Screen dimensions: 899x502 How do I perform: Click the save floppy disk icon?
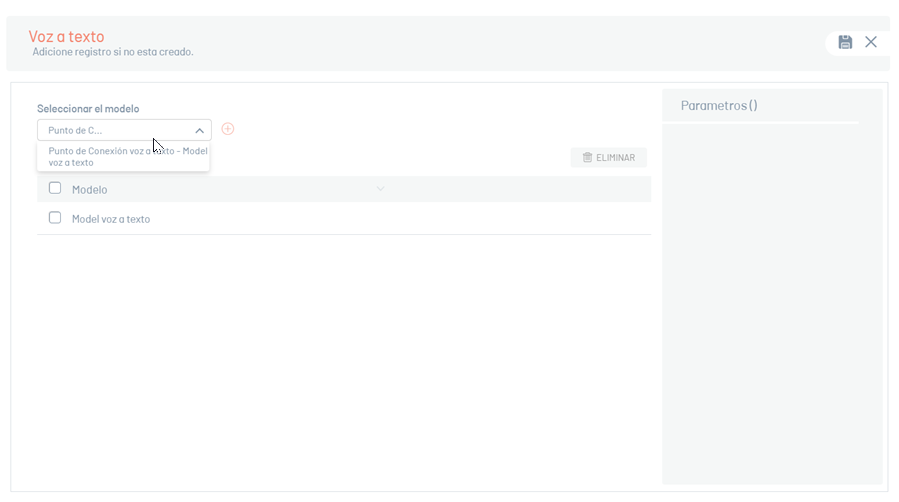click(845, 42)
